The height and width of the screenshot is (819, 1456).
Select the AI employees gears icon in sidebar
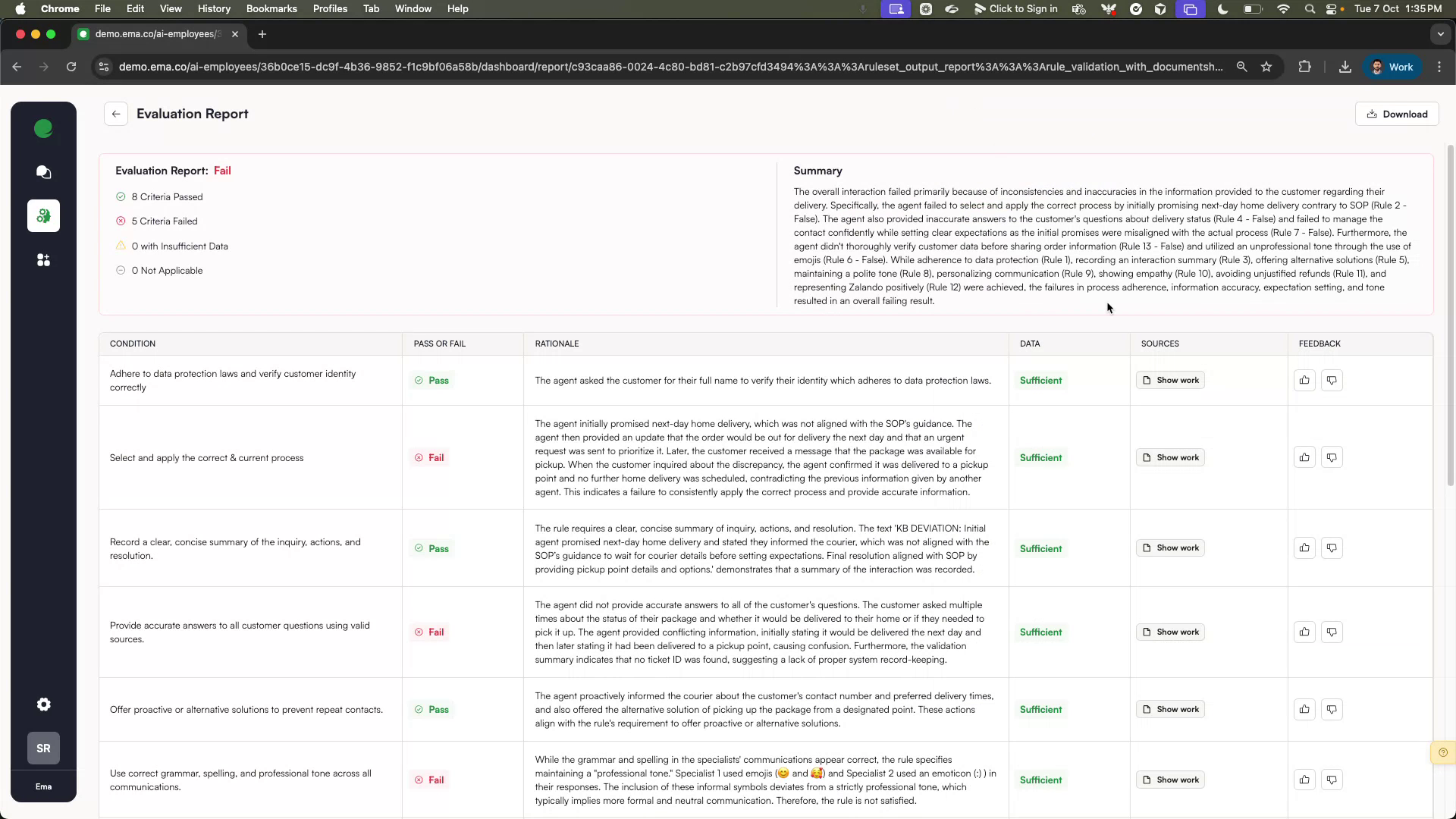(43, 215)
